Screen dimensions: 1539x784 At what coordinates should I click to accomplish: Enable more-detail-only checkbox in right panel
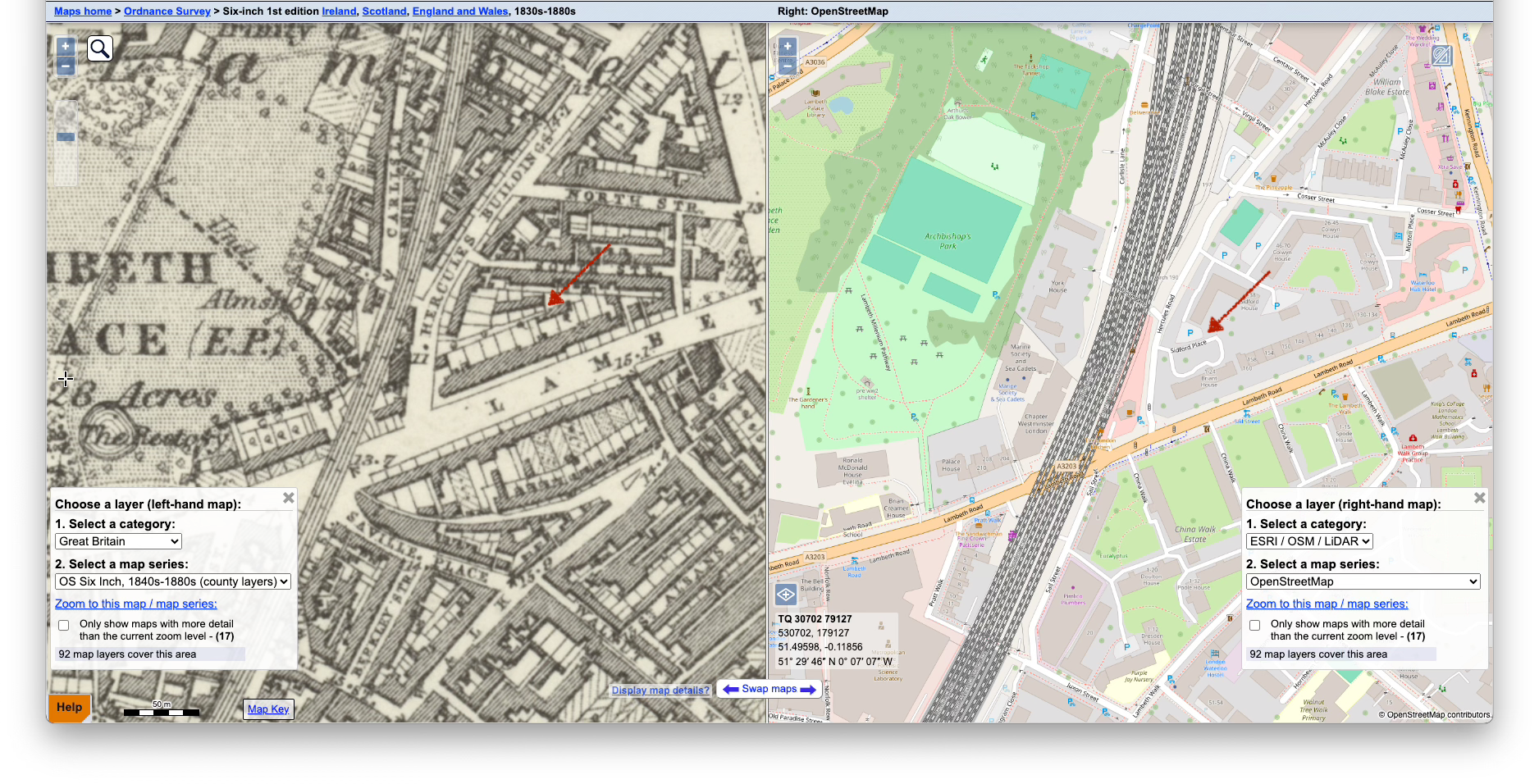click(x=1254, y=625)
